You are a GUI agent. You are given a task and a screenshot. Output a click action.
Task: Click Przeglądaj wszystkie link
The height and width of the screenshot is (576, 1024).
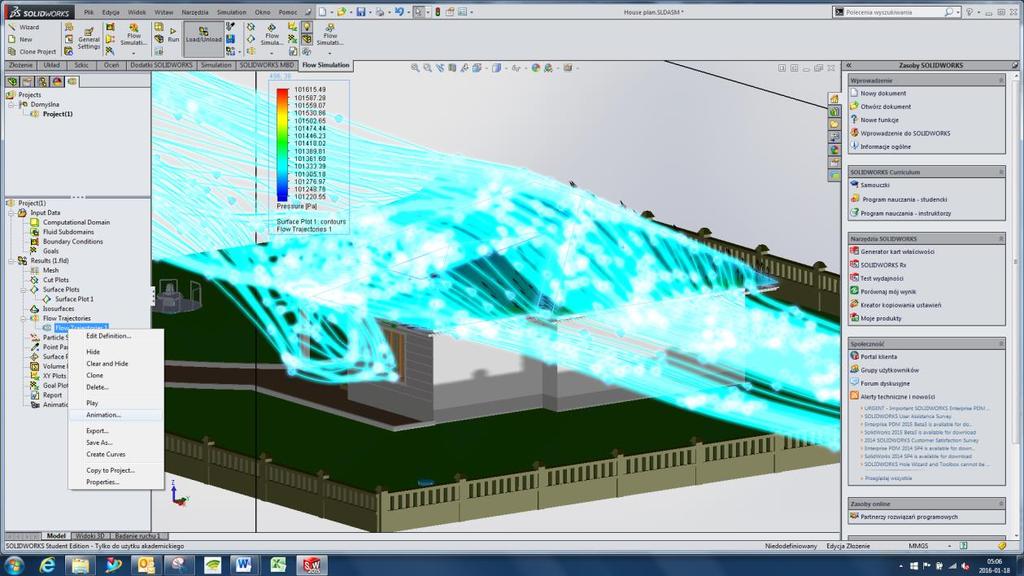888,478
